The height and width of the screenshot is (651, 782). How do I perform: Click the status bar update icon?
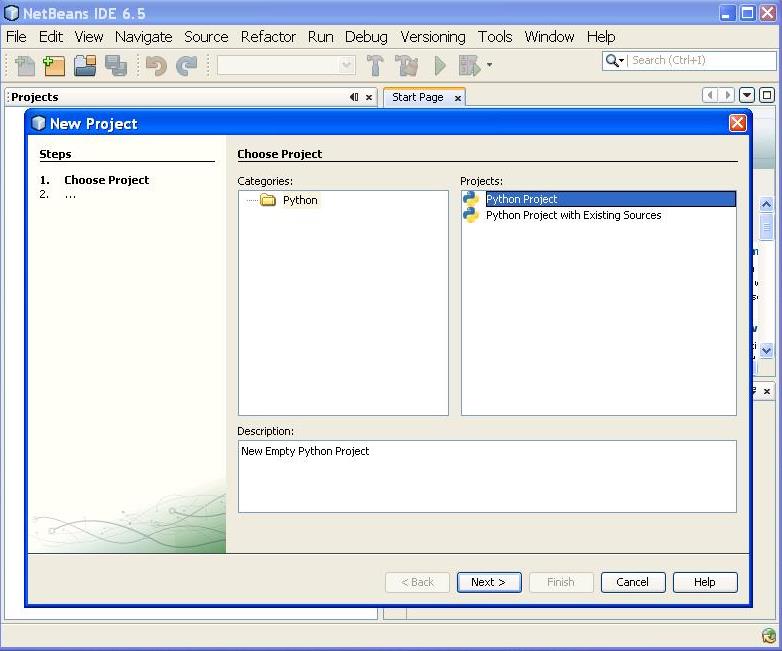(x=769, y=636)
